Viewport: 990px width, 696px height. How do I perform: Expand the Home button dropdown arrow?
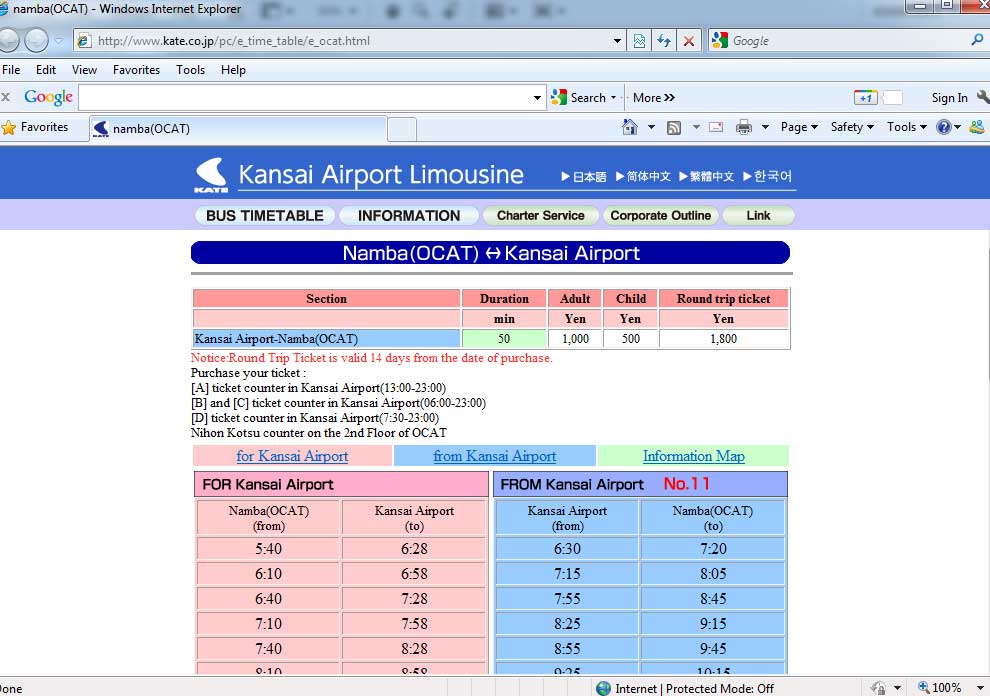pos(651,127)
